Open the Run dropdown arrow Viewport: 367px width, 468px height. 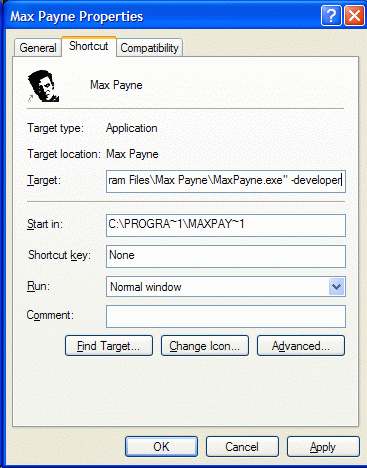336,287
